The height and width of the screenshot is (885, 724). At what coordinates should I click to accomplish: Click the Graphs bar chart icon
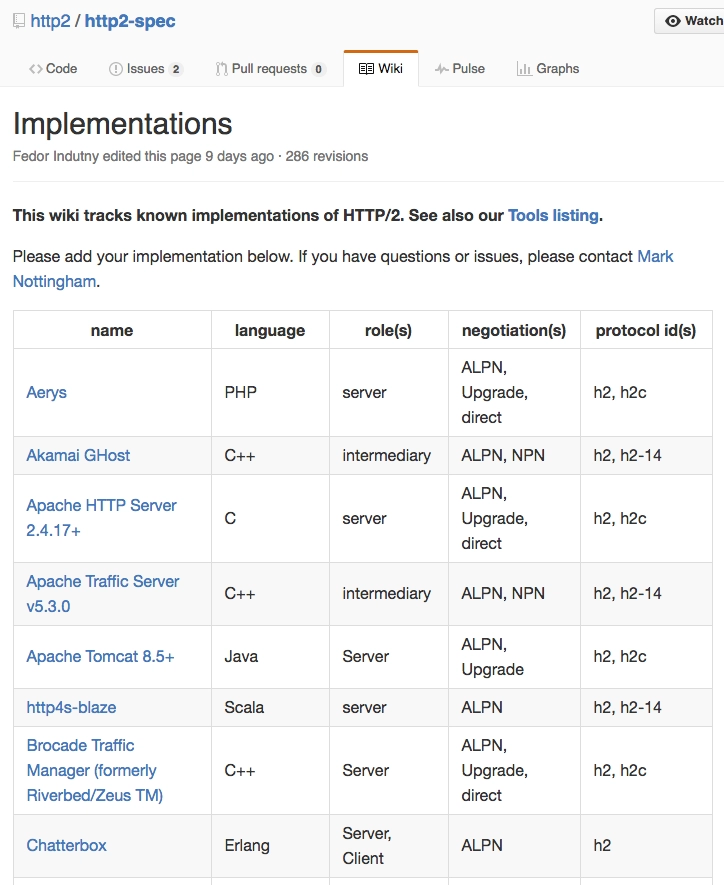point(524,69)
